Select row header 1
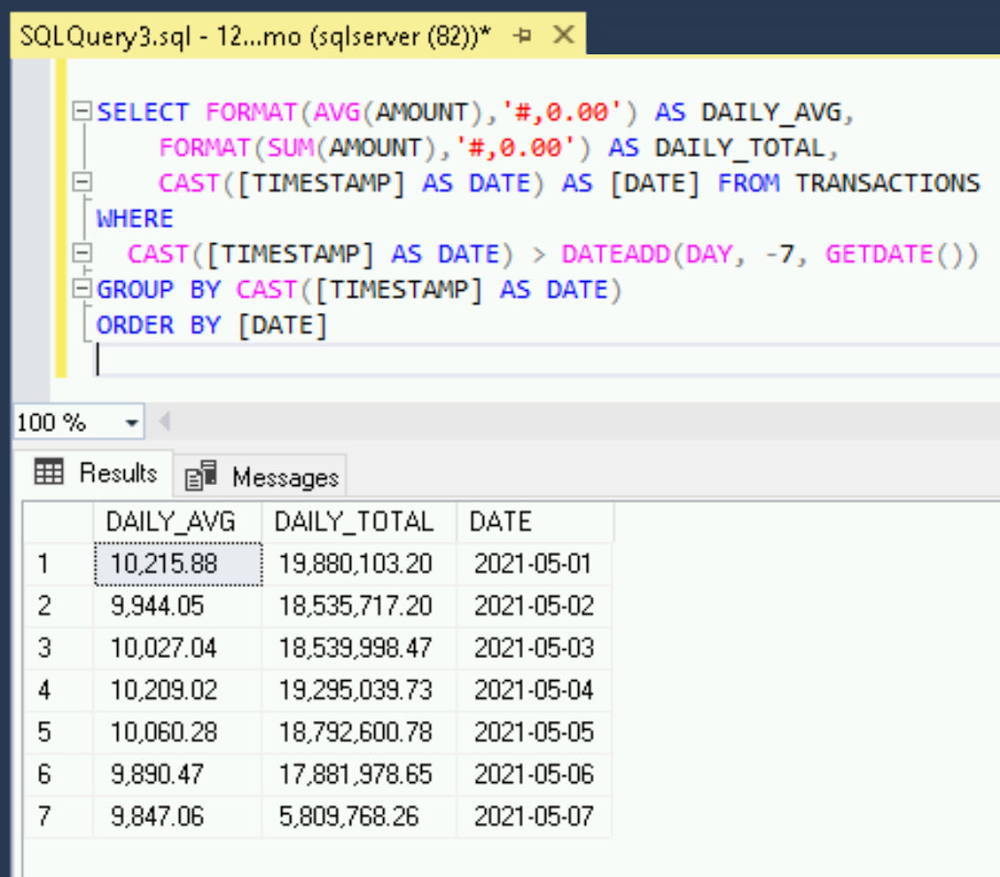 [x=59, y=564]
